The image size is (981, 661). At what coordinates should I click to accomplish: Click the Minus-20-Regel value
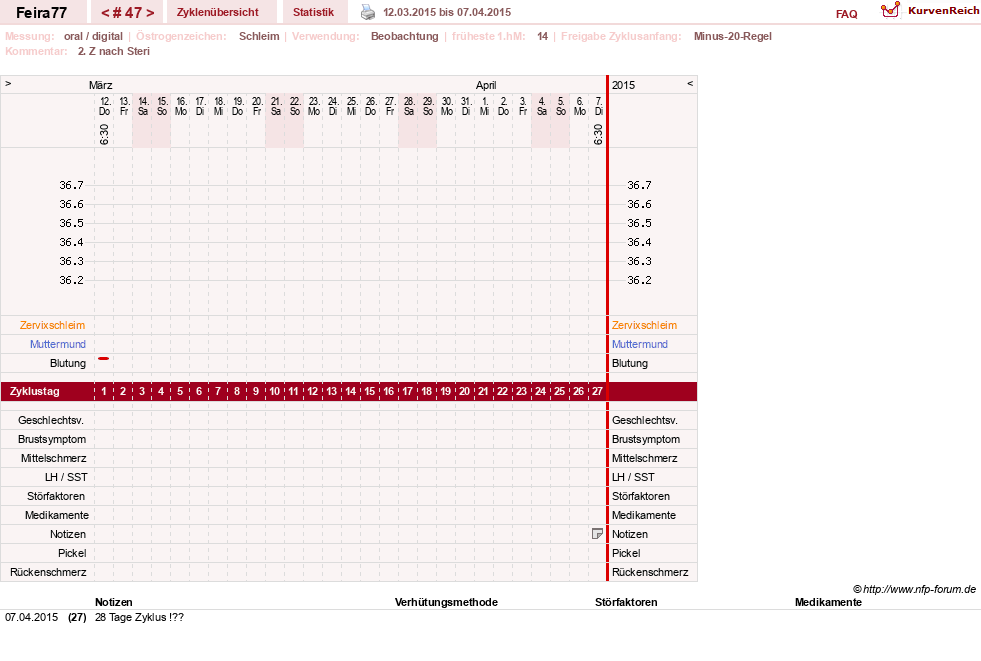point(733,36)
